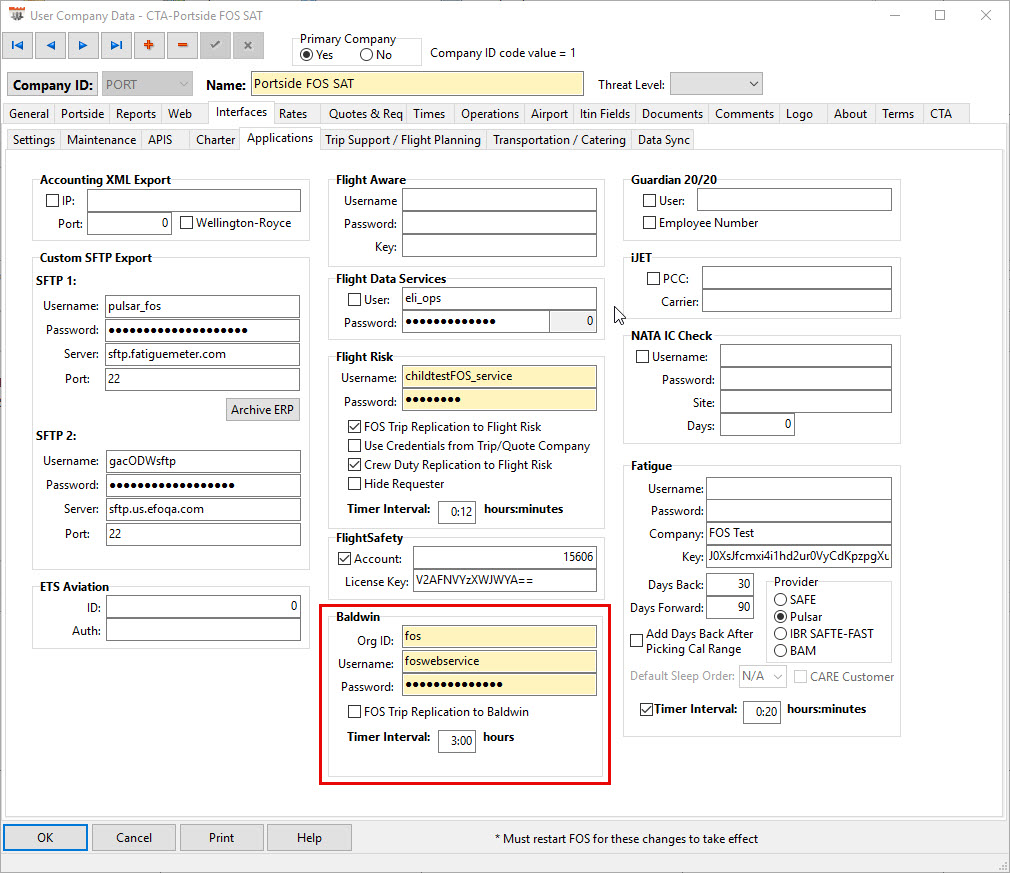Select the SAFE fatigue provider
1010x873 pixels.
click(x=781, y=600)
